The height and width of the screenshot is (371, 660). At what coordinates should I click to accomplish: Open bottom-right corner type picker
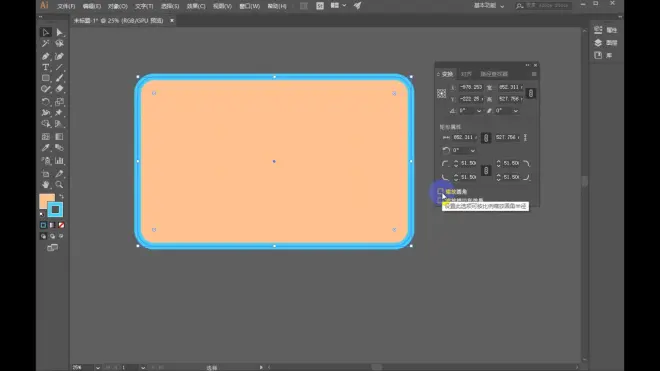(x=526, y=177)
